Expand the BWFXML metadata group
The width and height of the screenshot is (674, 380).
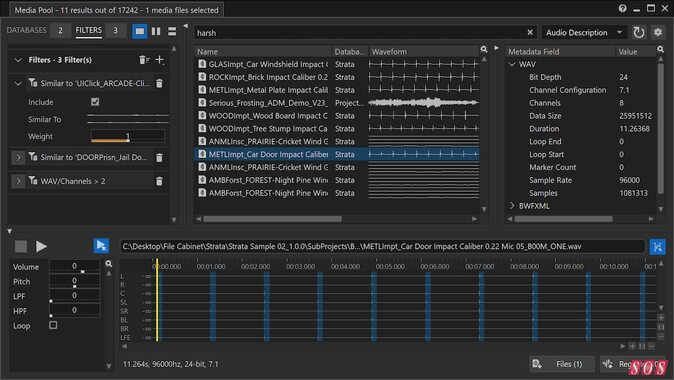coord(512,206)
